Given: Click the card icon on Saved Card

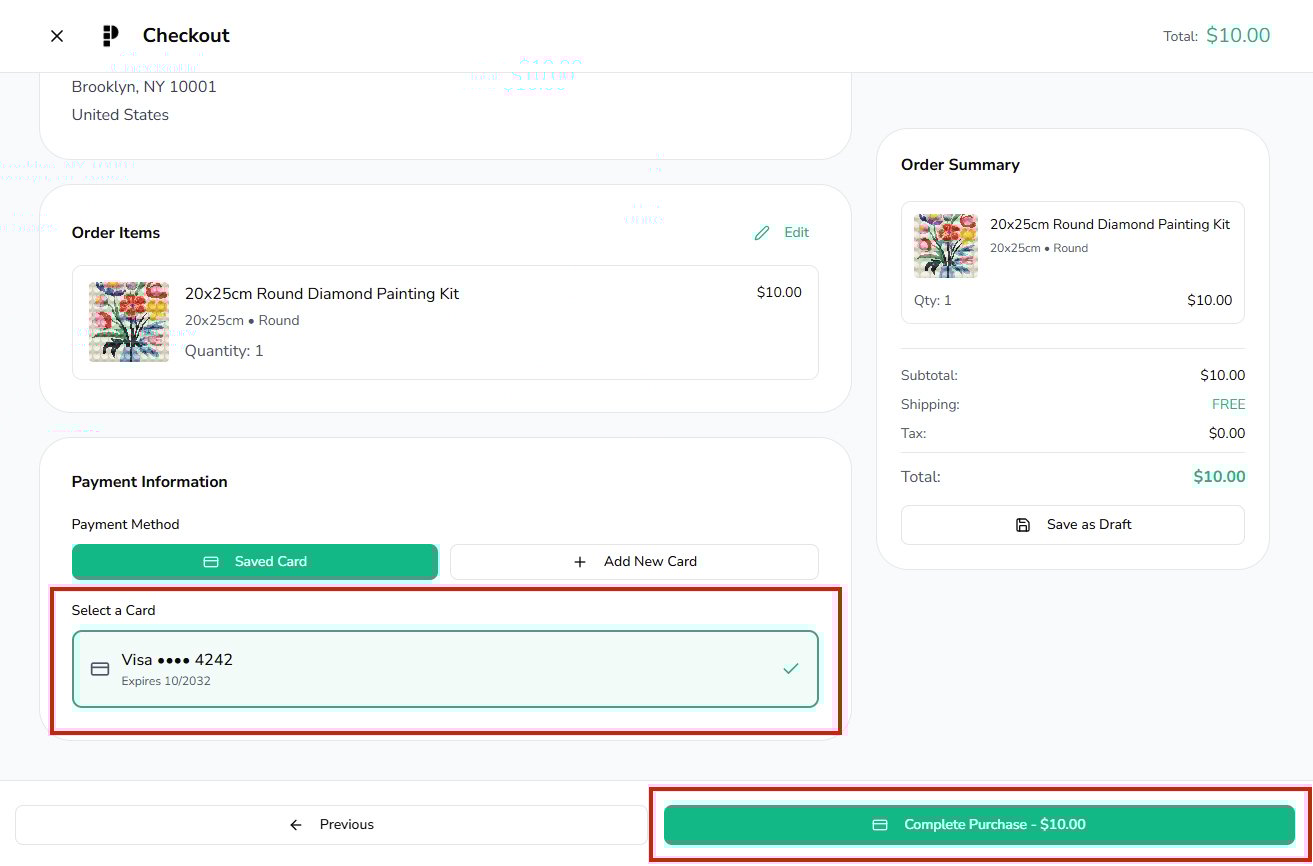Looking at the screenshot, I should click(x=211, y=562).
